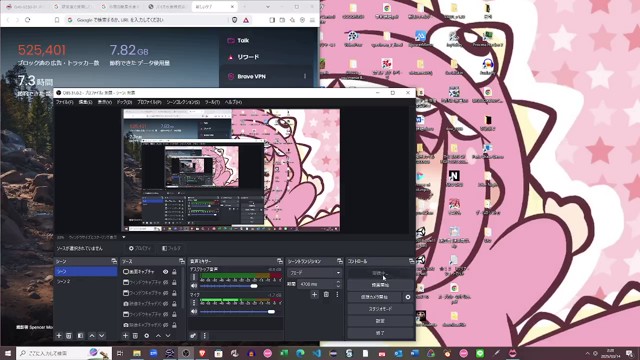Open Brave Shields icon in address bar
The width and height of the screenshot is (640, 360).
(x=235, y=20)
